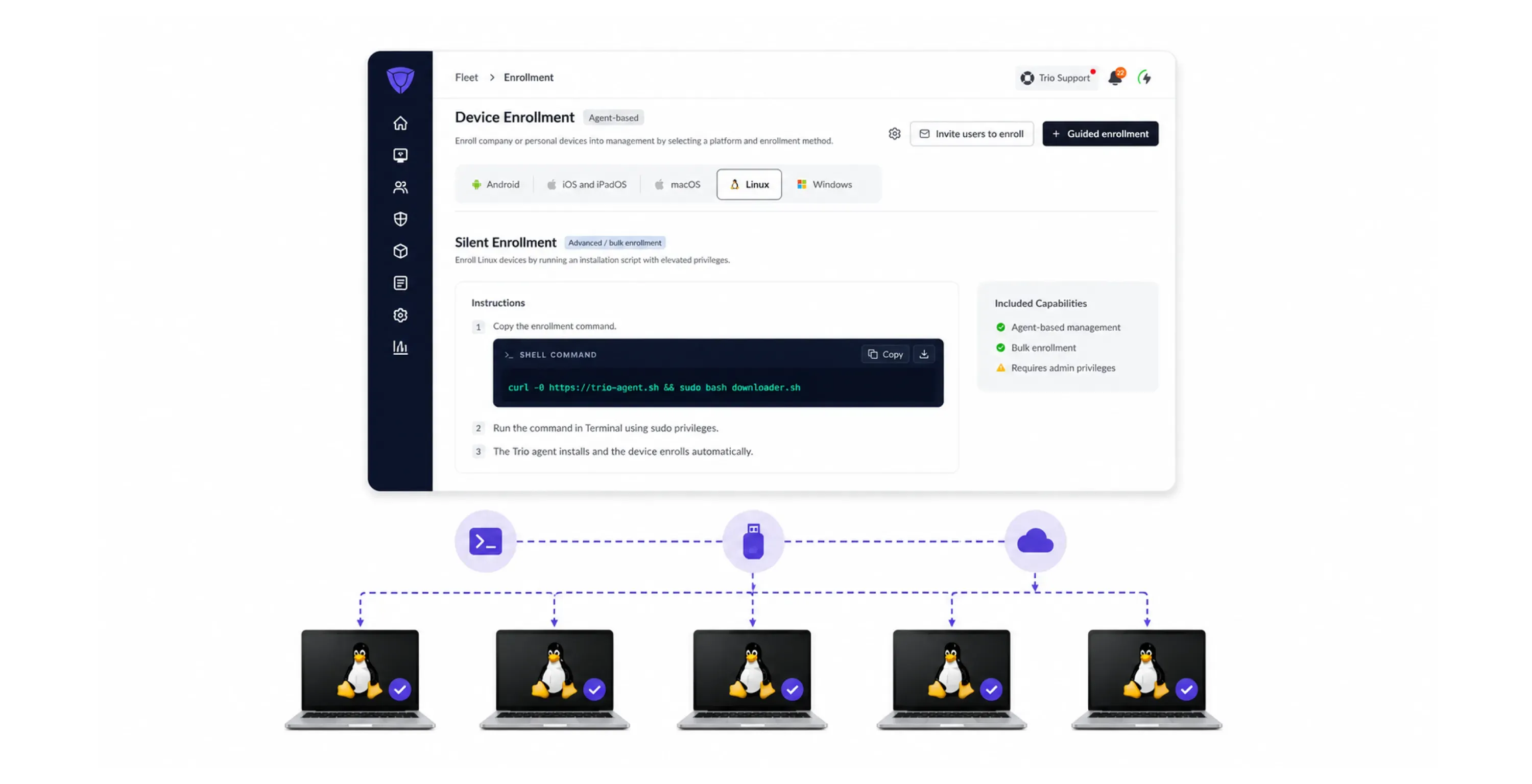Open enrollment settings gear beside Invite button
The height and width of the screenshot is (784, 1532).
[x=895, y=134]
